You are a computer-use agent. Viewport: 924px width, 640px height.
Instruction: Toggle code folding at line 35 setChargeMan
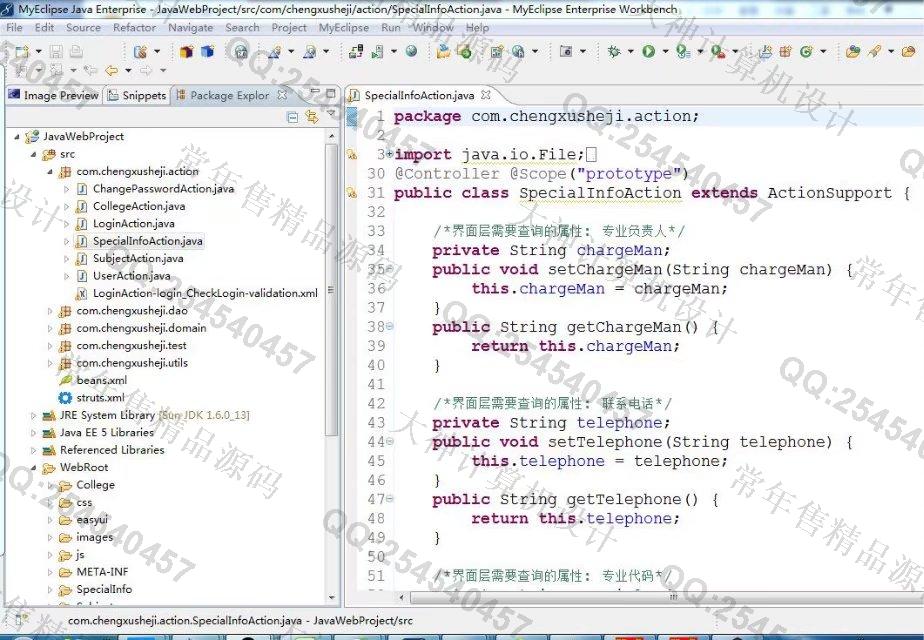pyautogui.click(x=390, y=269)
